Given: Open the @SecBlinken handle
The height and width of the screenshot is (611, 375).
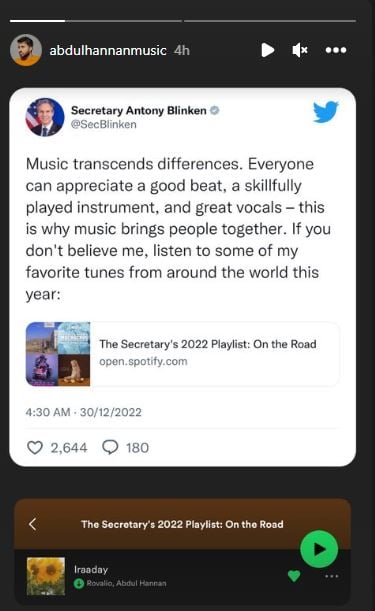Looking at the screenshot, I should tap(103, 124).
